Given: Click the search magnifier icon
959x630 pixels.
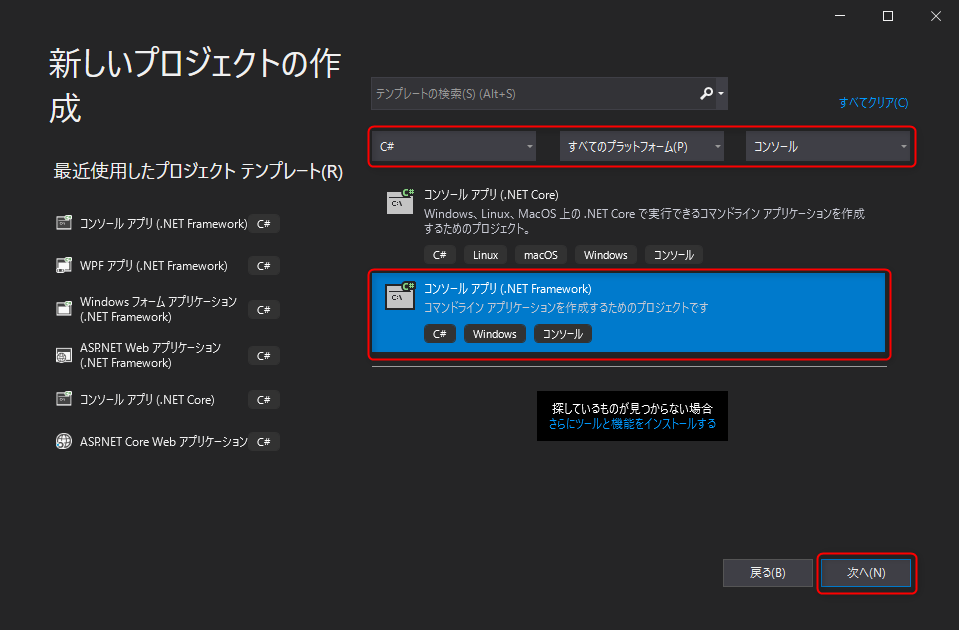Looking at the screenshot, I should point(706,93).
